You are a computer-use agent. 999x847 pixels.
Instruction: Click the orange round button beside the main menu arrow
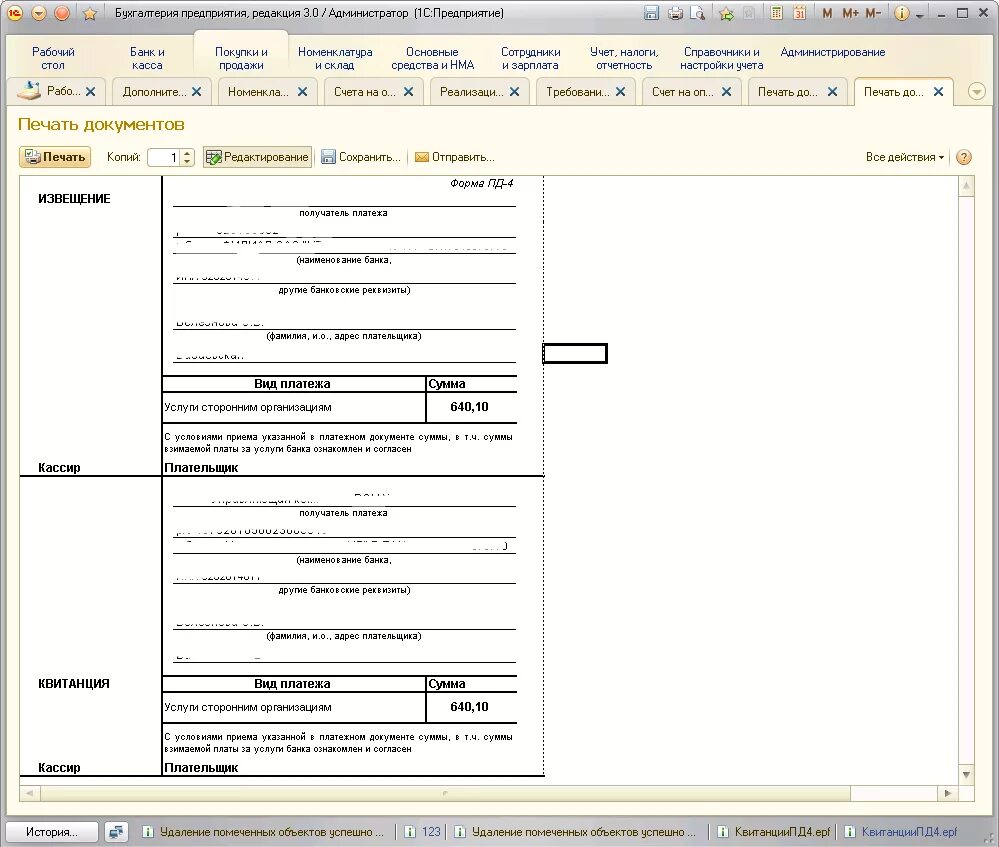point(62,13)
